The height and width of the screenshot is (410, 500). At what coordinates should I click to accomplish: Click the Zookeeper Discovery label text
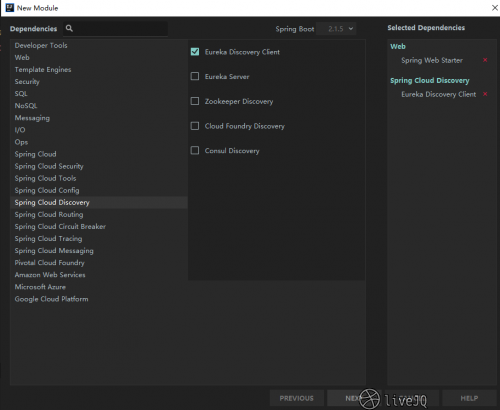pyautogui.click(x=239, y=101)
